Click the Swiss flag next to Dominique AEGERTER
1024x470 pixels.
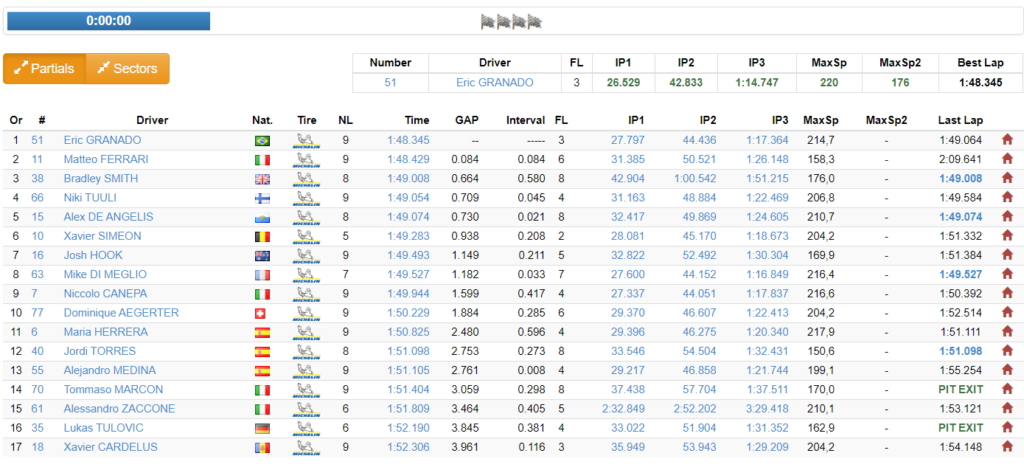260,313
